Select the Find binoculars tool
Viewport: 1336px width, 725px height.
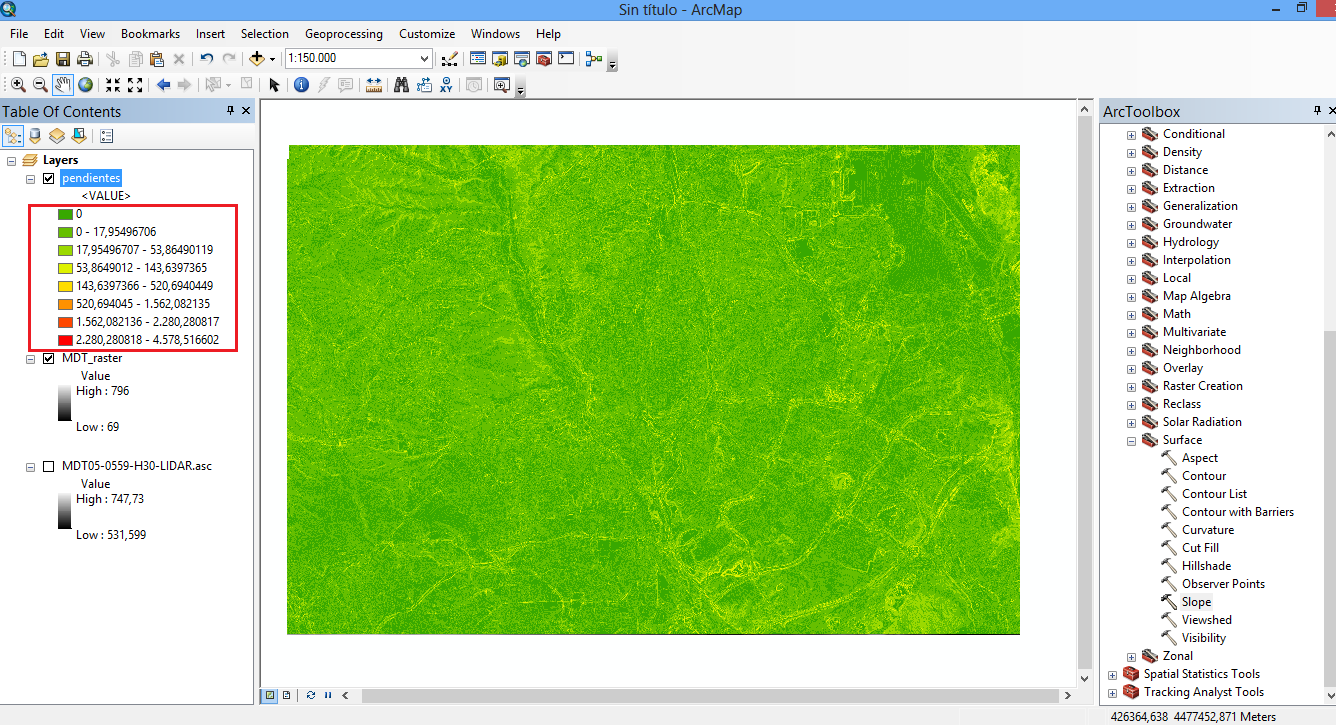[x=401, y=85]
